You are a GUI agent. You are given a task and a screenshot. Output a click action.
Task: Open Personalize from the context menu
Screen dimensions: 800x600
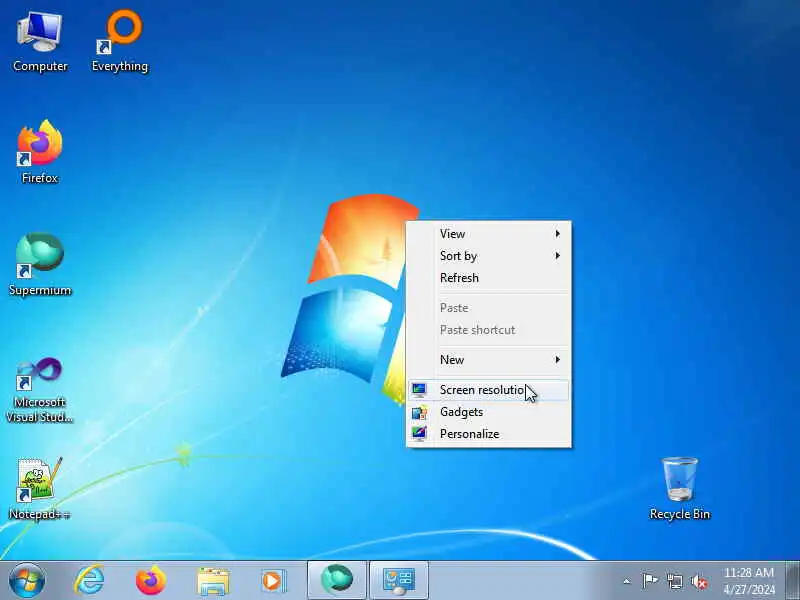(x=488, y=434)
